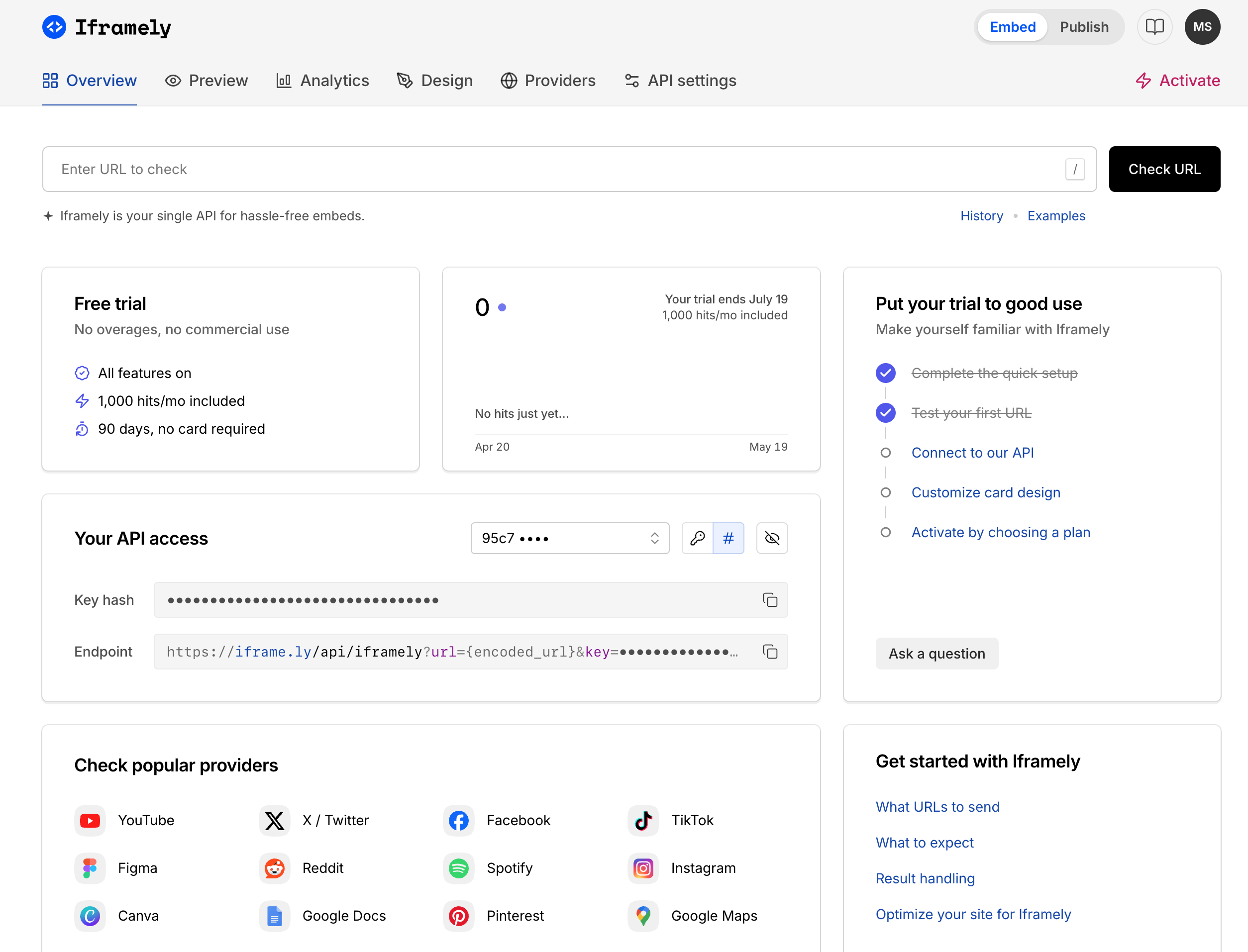1248x952 pixels.
Task: Click the 1,000 hits/mo included feature text
Action: [171, 400]
